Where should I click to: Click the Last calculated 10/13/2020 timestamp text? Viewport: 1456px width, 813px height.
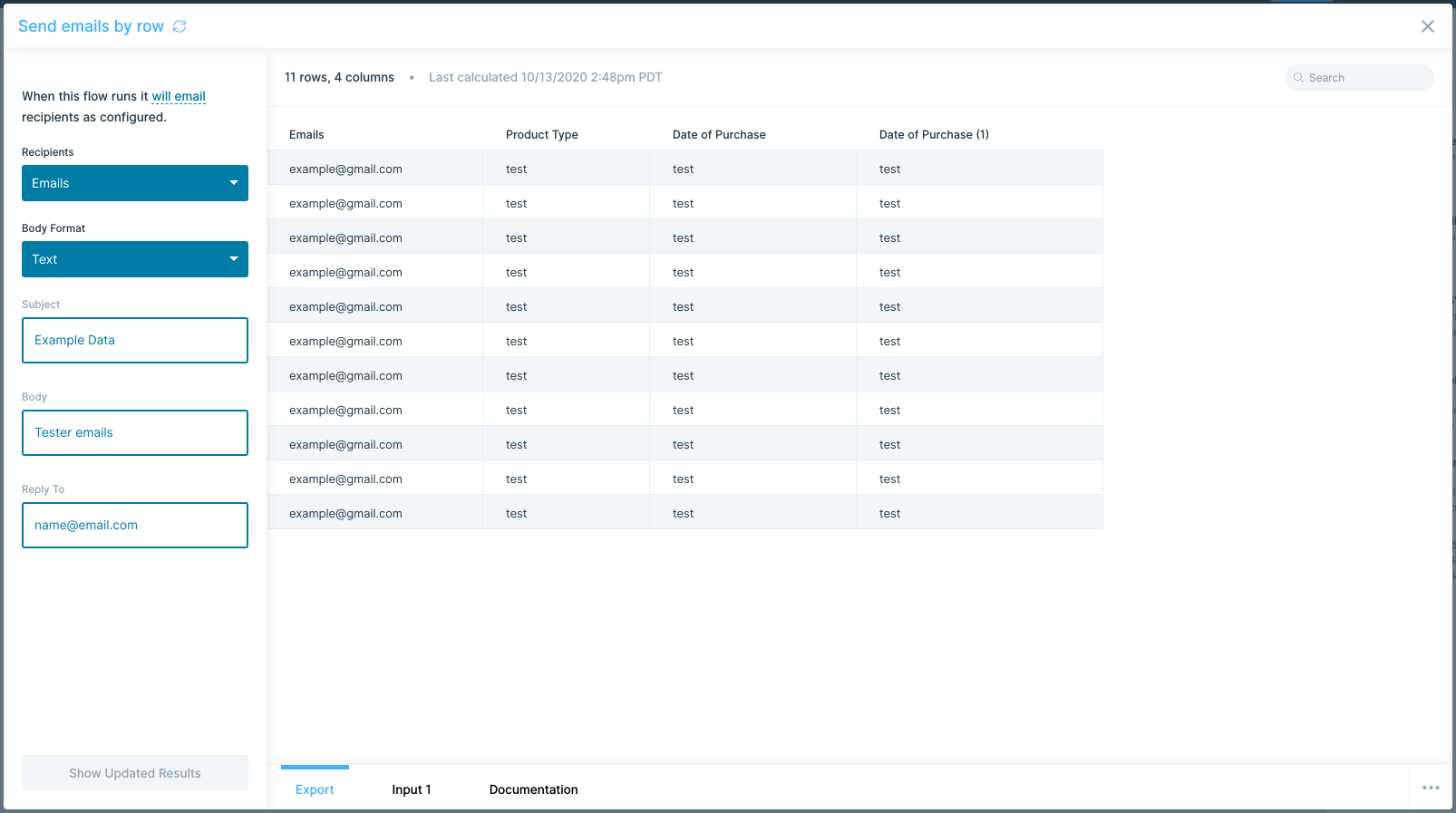pyautogui.click(x=546, y=77)
